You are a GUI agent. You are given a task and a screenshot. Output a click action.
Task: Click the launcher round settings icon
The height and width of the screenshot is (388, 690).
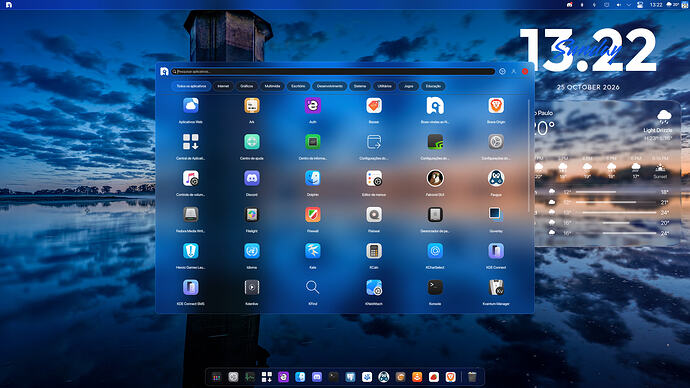[502, 71]
